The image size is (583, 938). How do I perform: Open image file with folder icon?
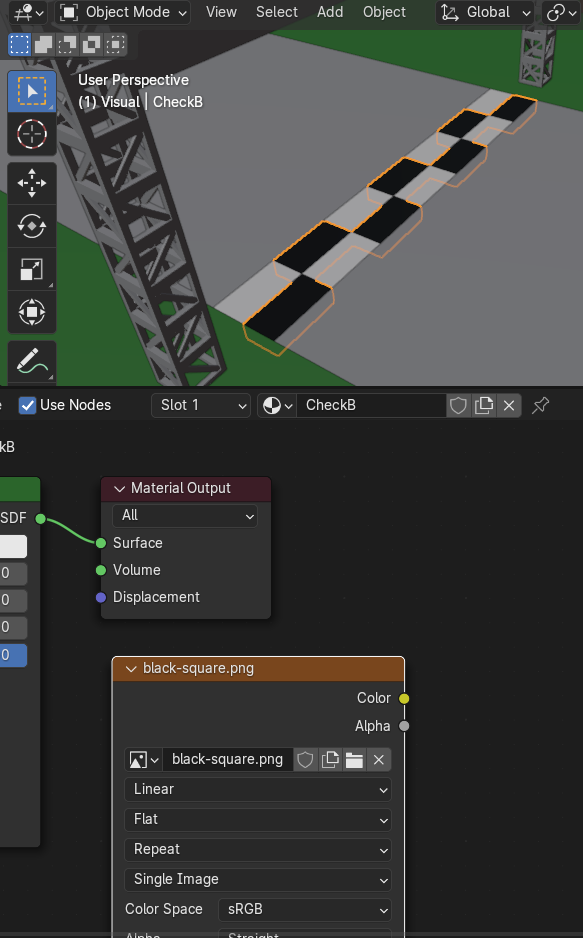[x=355, y=760]
